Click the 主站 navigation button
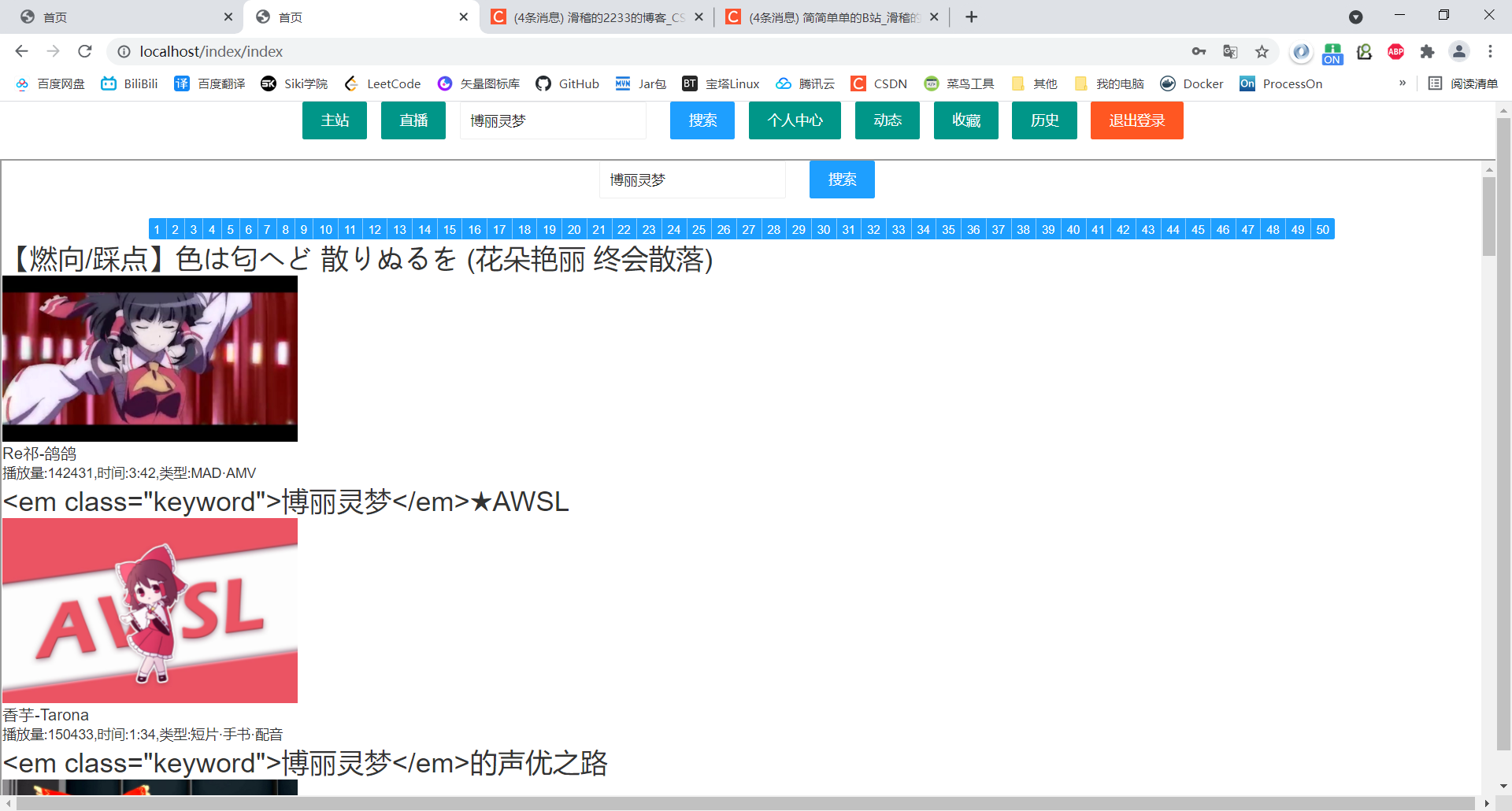 click(x=335, y=120)
